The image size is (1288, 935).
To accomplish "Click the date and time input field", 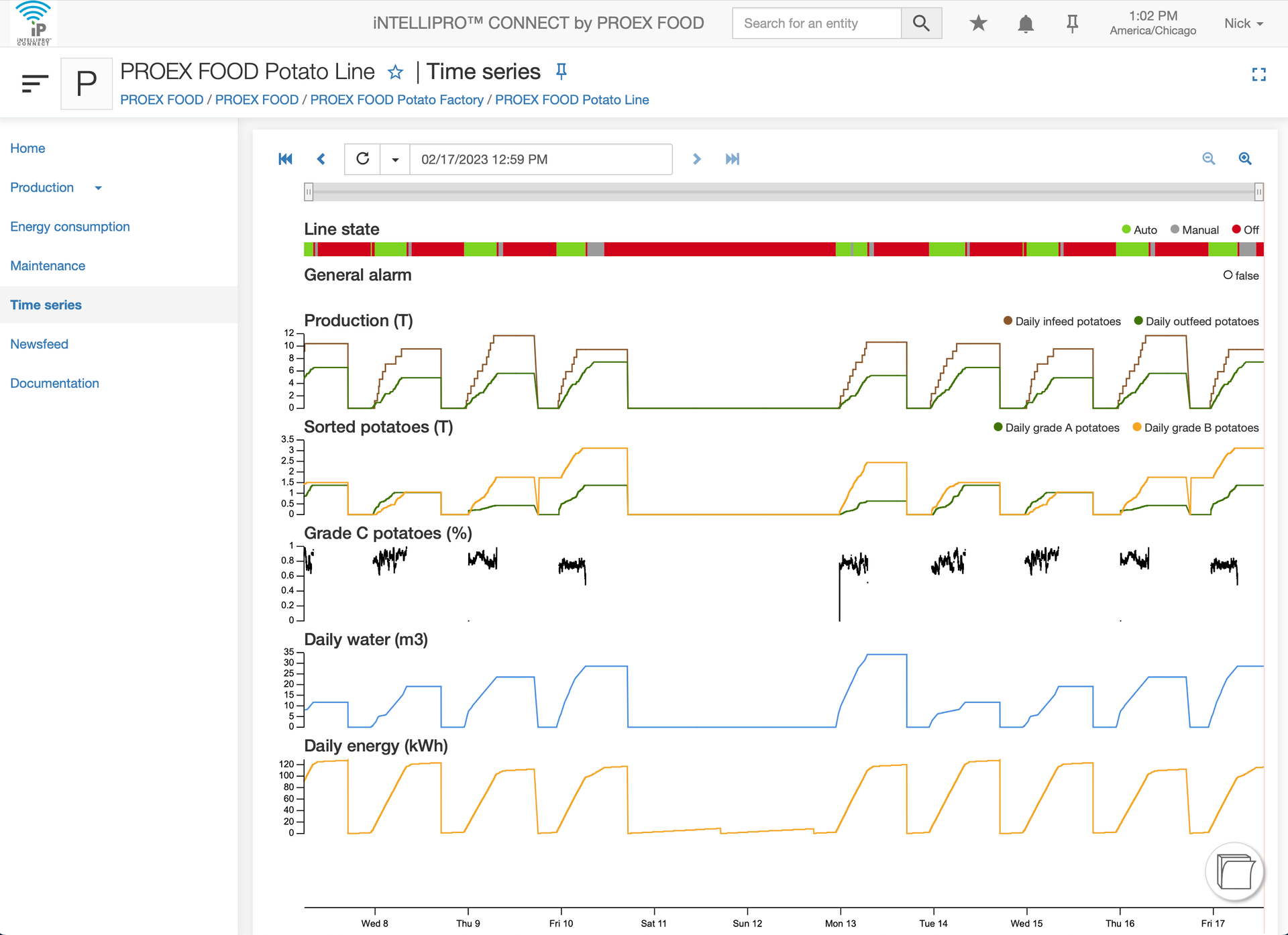I will 541,160.
